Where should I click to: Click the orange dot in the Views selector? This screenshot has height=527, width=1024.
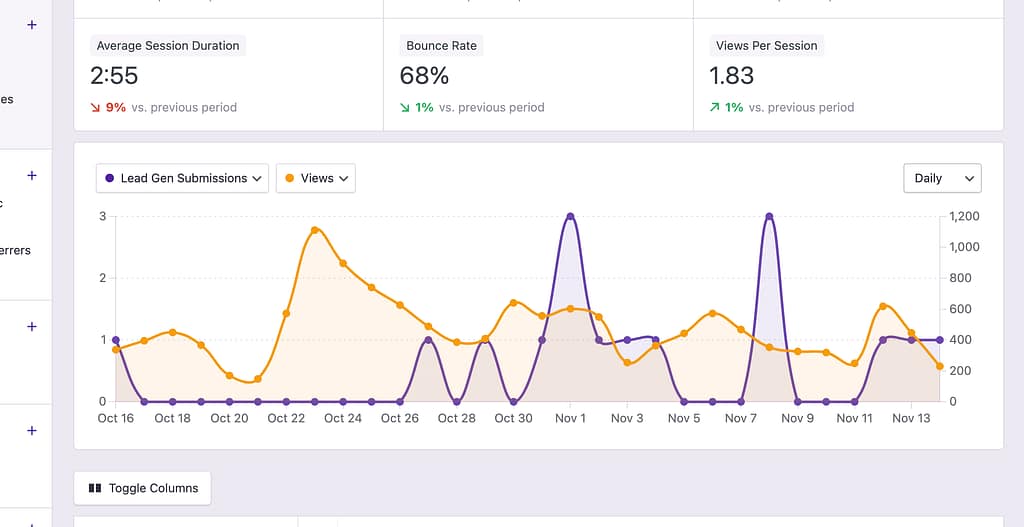[290, 178]
